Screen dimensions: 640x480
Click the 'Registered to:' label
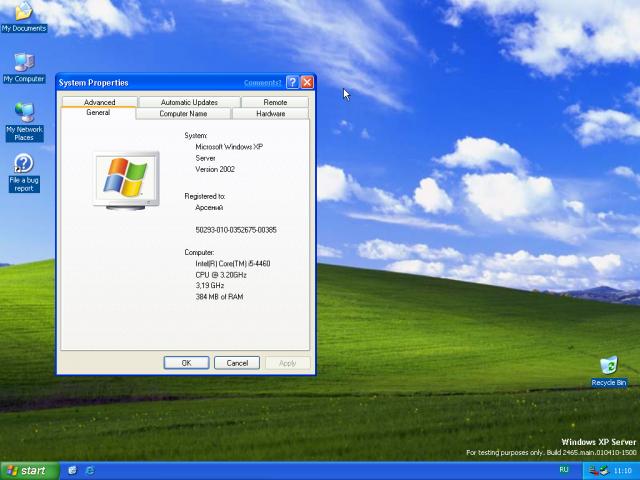click(x=205, y=196)
